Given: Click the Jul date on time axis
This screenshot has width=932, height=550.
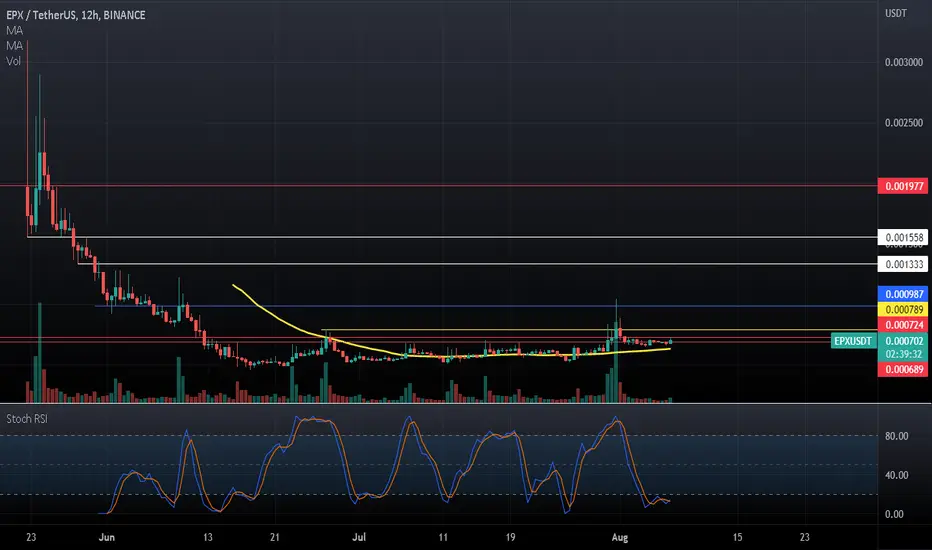Looking at the screenshot, I should (x=358, y=538).
